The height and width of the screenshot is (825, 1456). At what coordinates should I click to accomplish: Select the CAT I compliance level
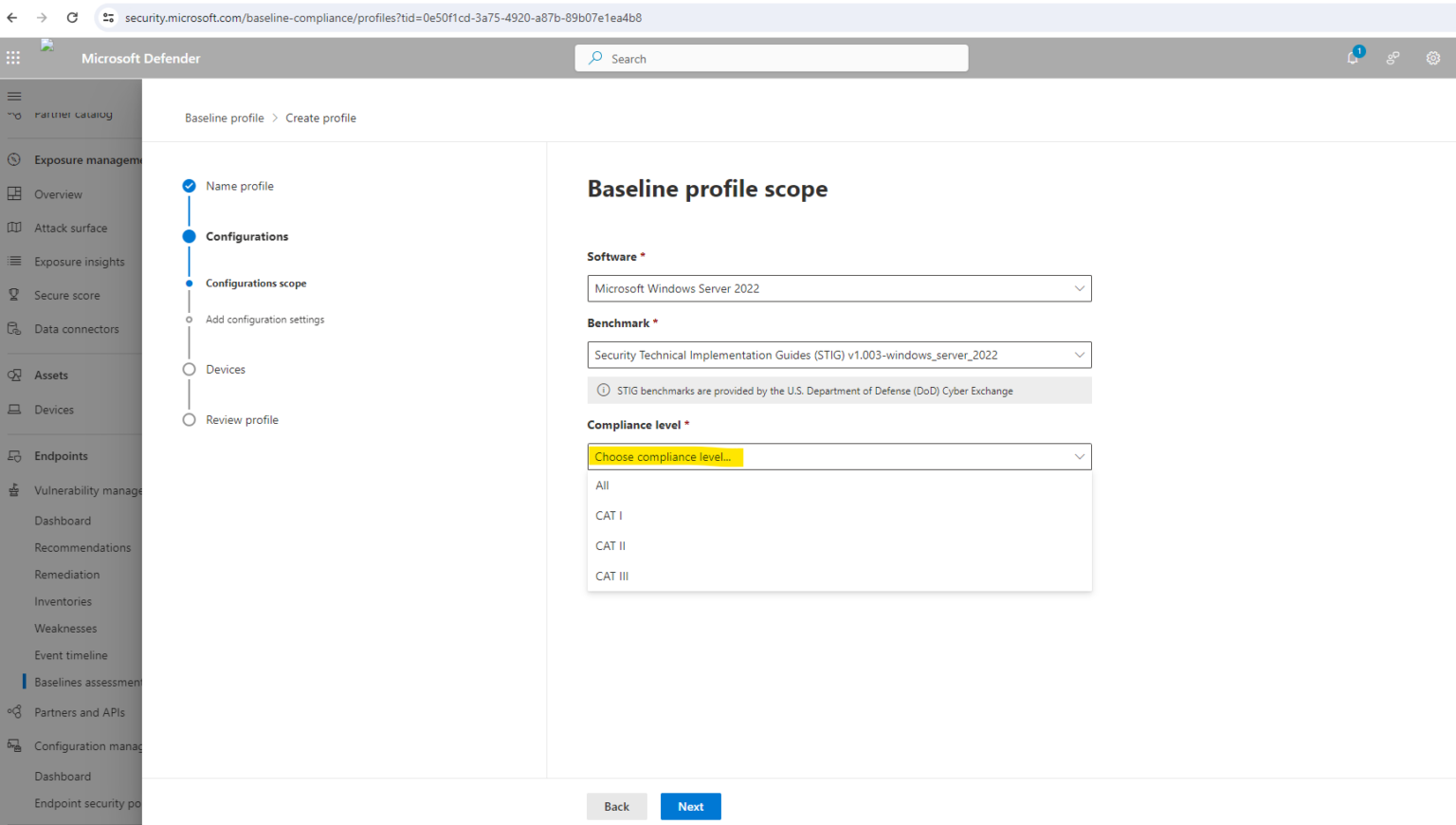609,515
